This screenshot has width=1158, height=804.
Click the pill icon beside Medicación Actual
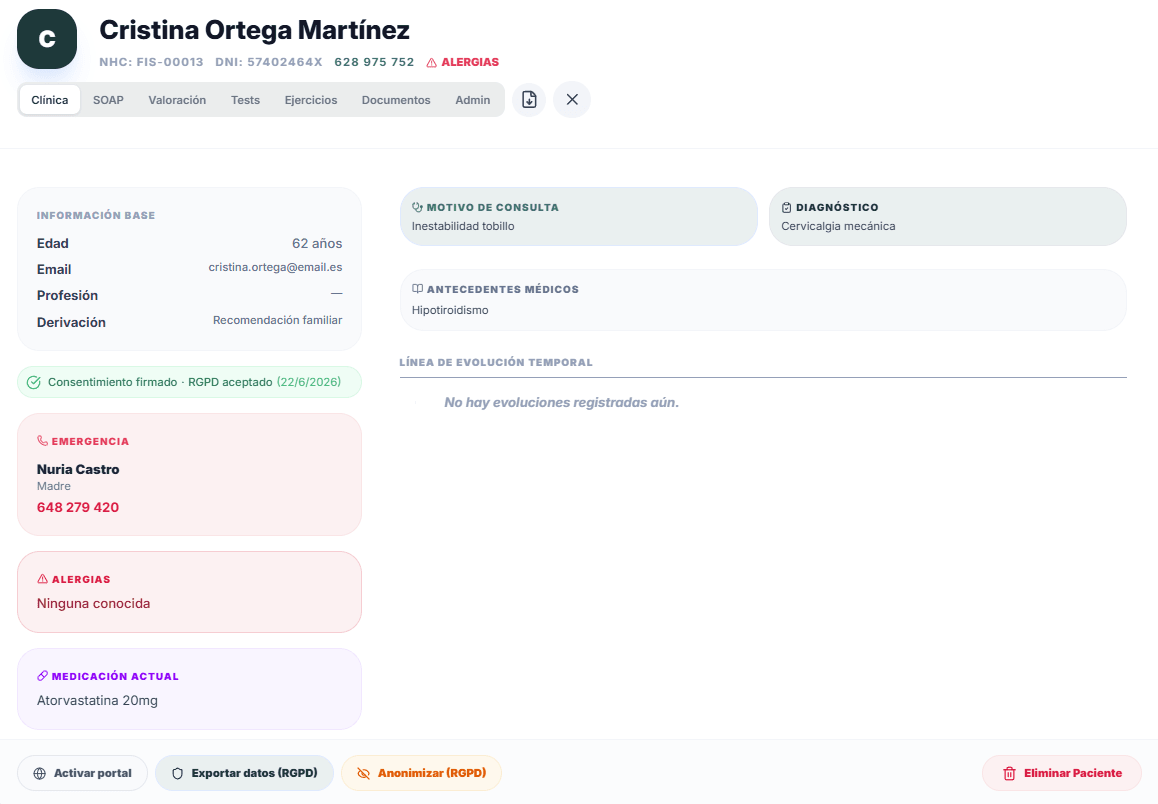[x=42, y=676]
